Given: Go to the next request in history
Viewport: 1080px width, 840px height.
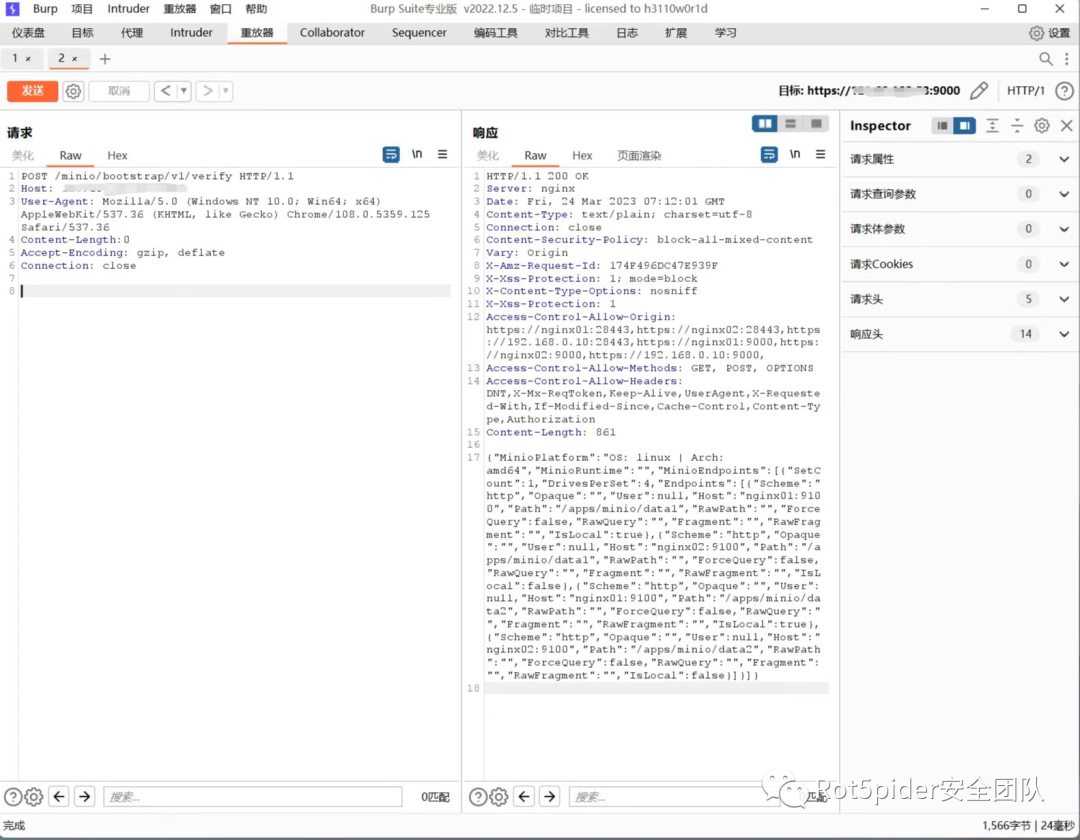Looking at the screenshot, I should point(207,91).
